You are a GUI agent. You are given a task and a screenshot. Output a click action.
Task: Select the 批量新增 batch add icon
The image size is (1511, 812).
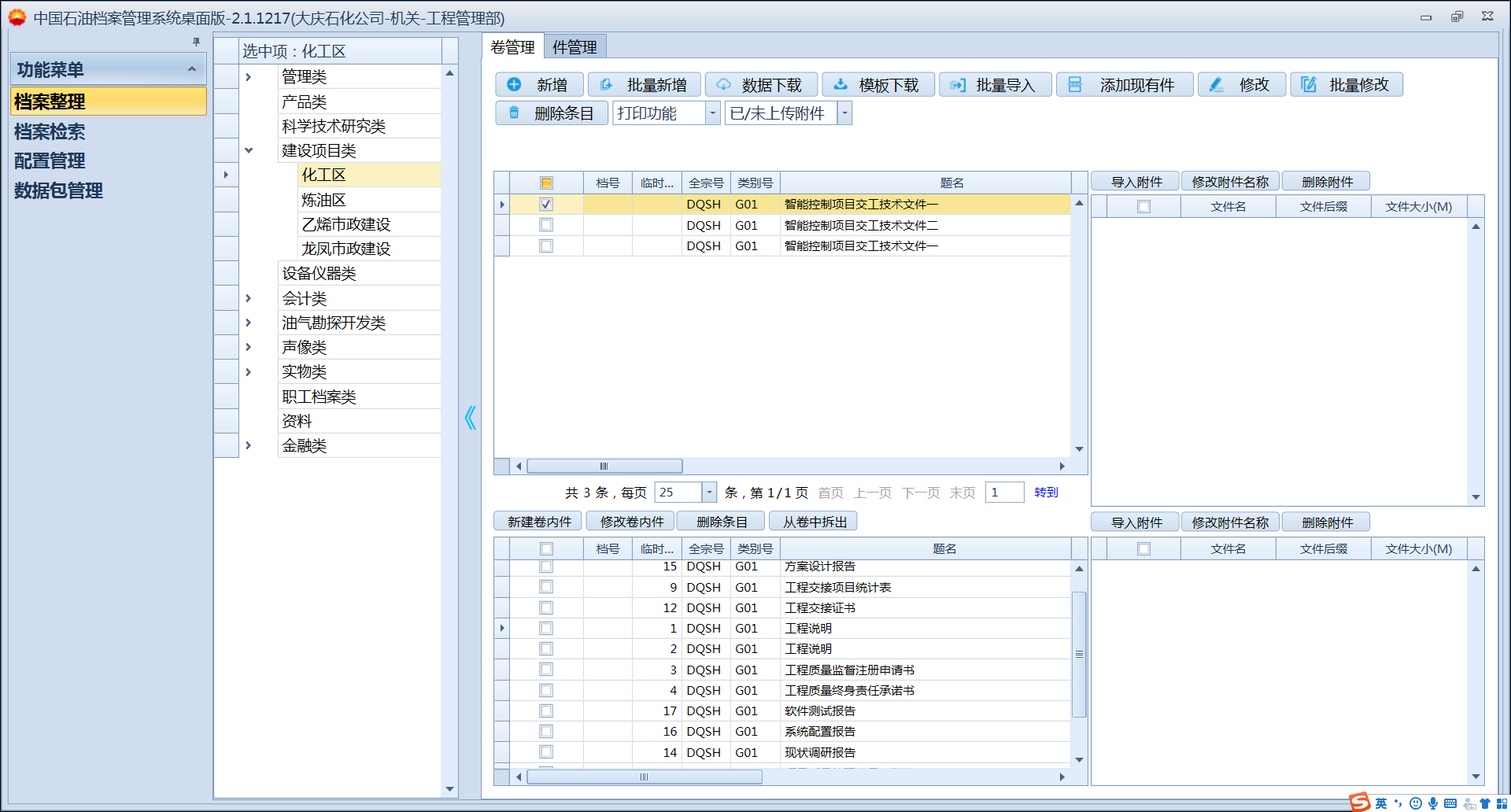tap(606, 84)
